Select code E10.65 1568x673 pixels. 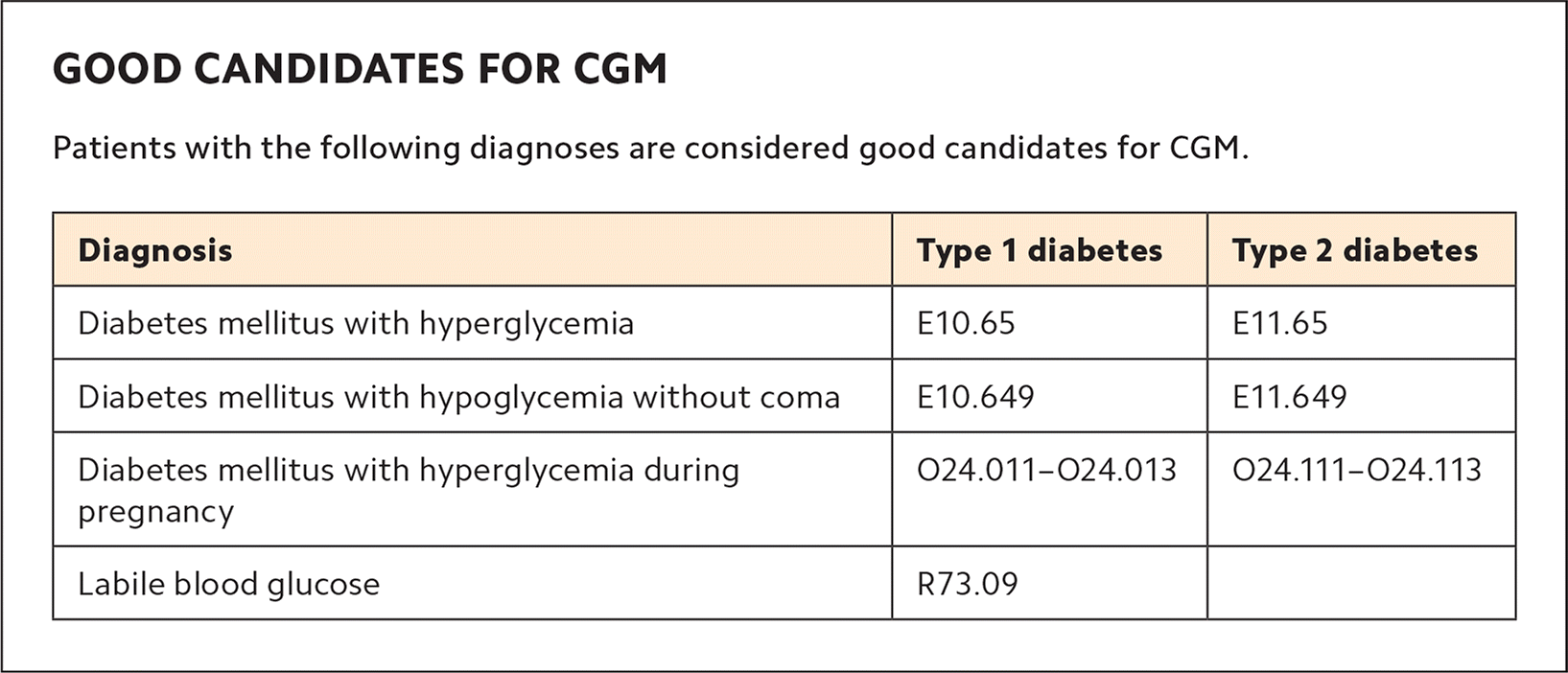[x=966, y=323]
